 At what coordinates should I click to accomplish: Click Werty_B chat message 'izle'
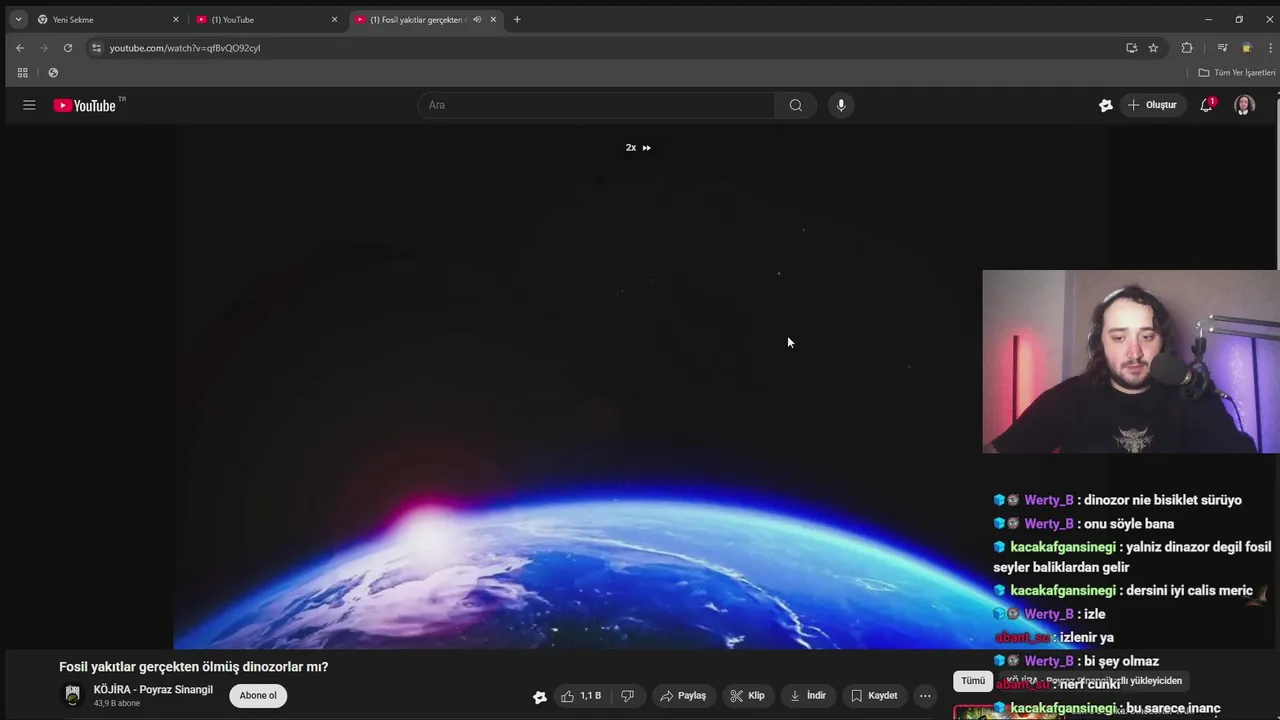1094,614
